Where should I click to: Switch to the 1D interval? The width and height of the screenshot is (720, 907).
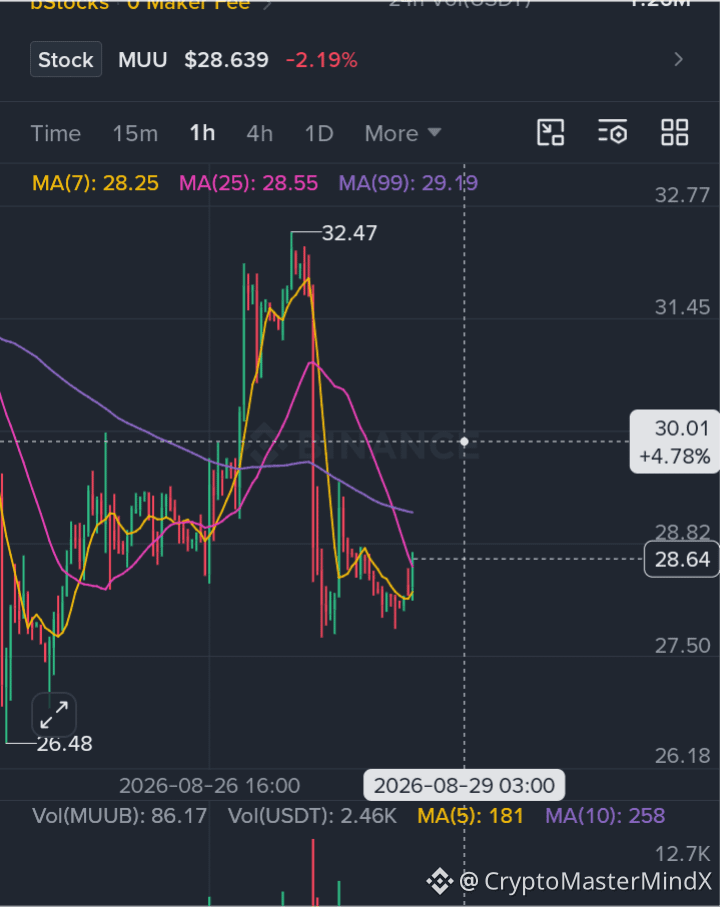click(x=319, y=134)
